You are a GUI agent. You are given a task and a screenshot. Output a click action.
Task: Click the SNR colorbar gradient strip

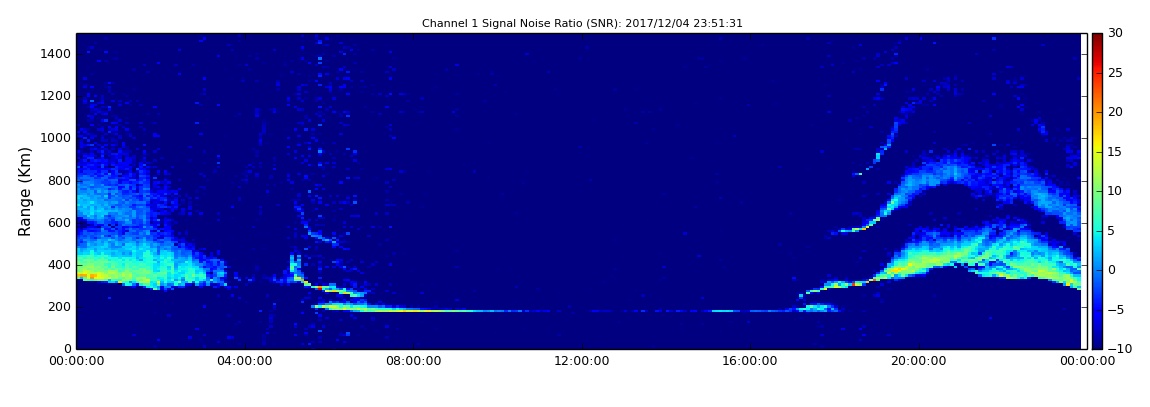pos(1097,191)
